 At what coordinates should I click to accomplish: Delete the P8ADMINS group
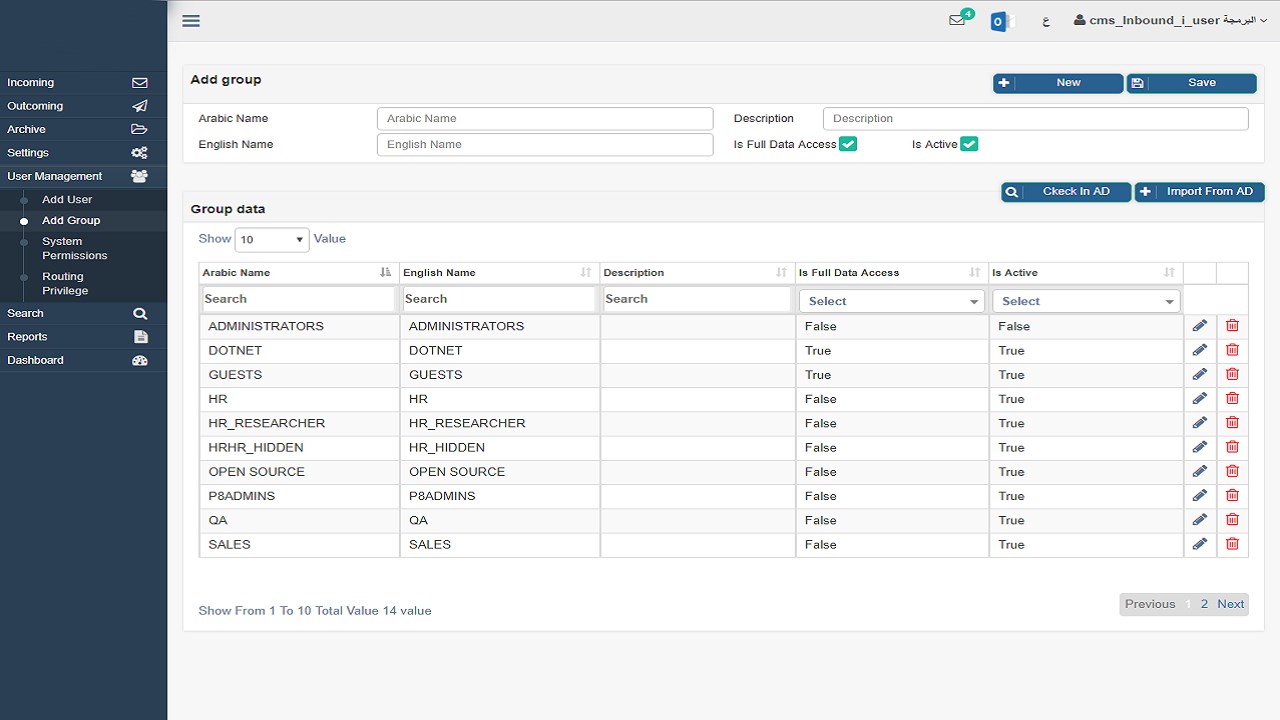[1232, 495]
